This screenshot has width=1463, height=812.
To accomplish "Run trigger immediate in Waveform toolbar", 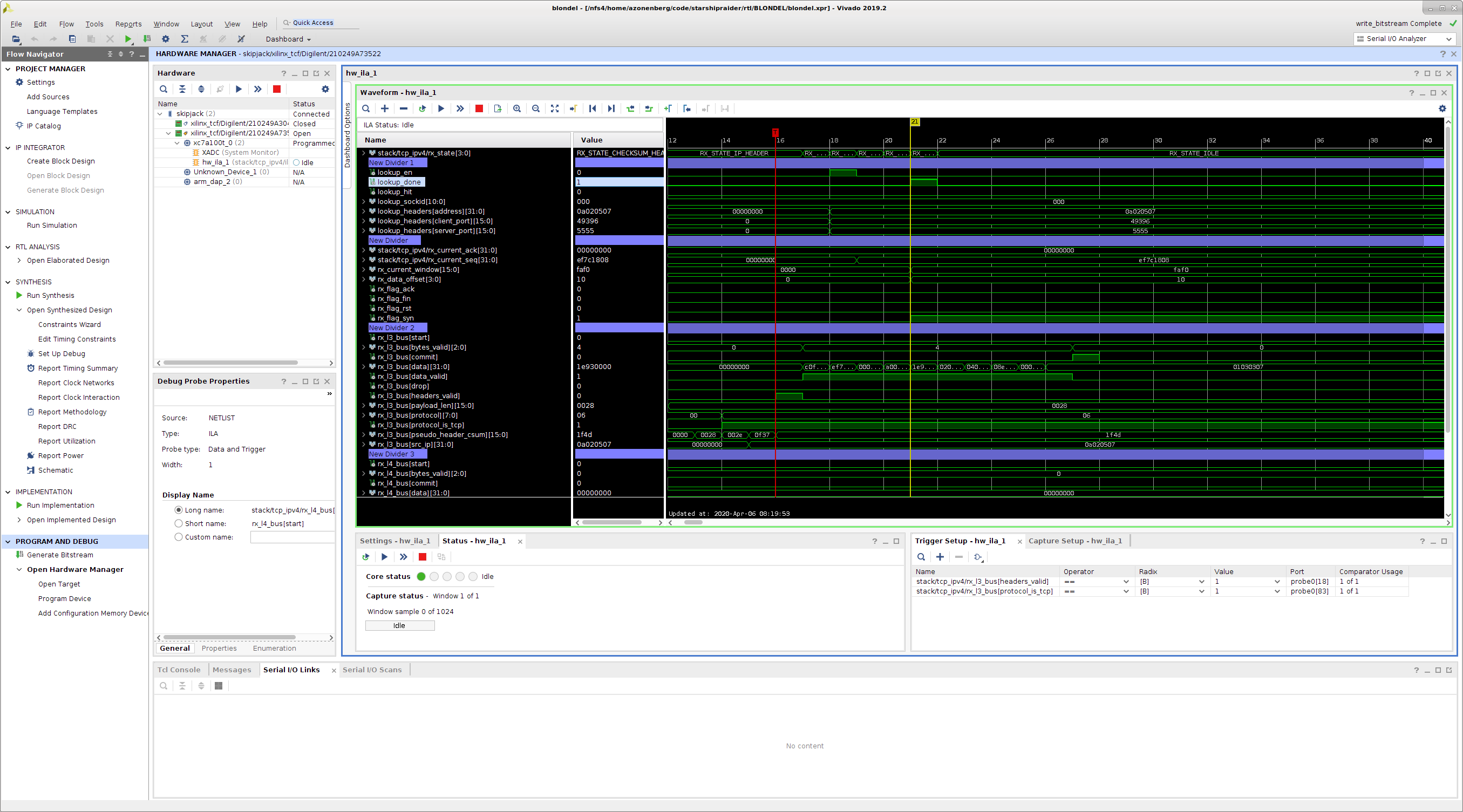I will click(x=460, y=108).
